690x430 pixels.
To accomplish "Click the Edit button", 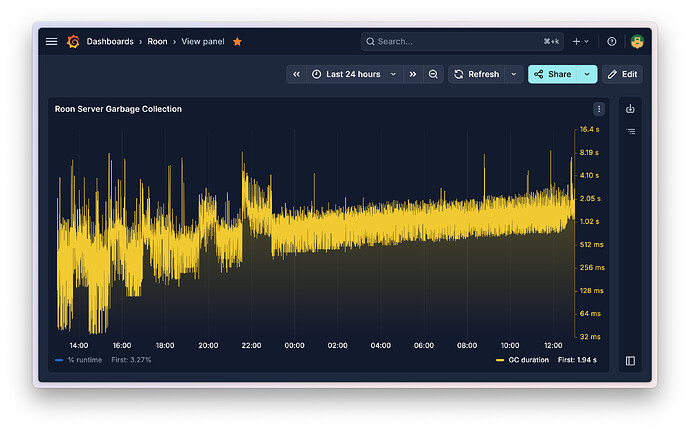I will 622,74.
